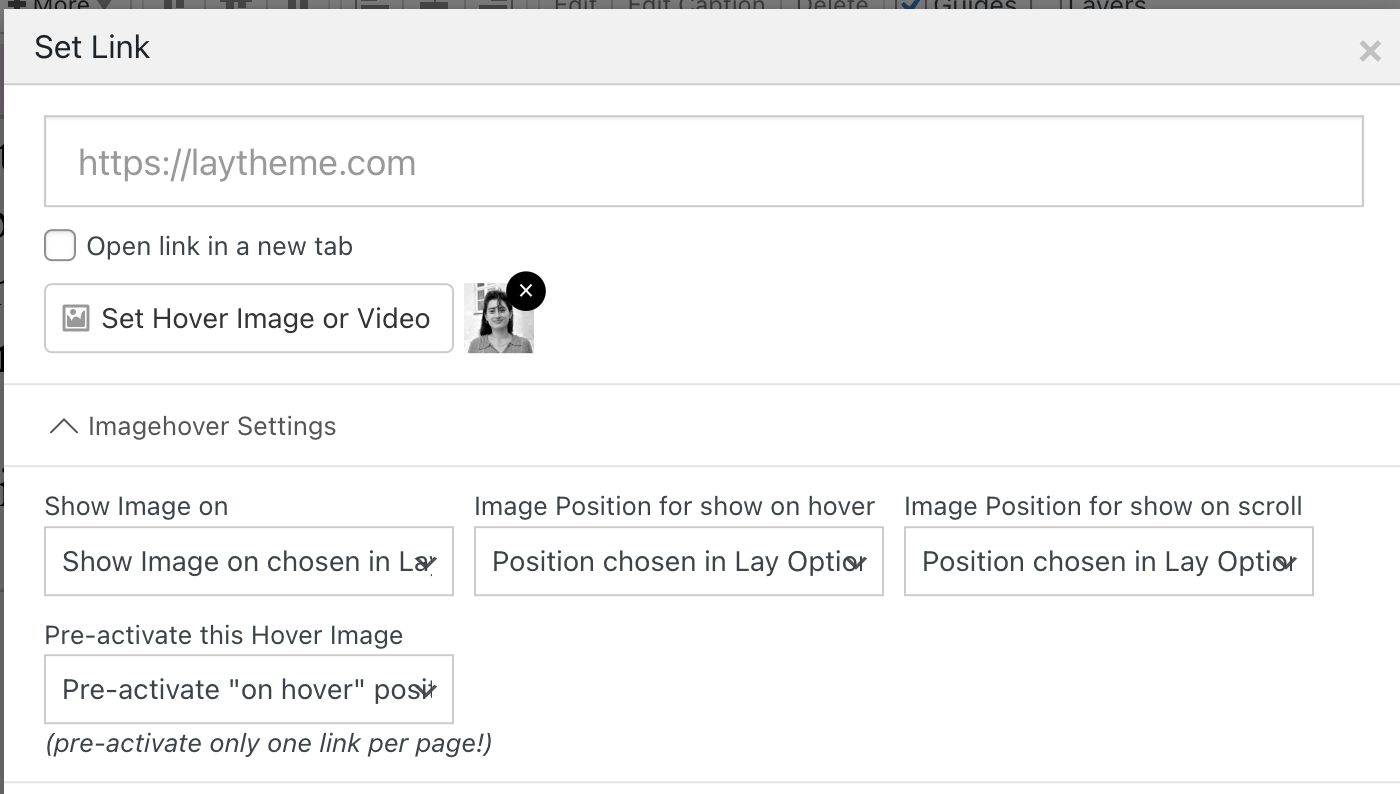Click Edit in the top toolbar
1400x794 pixels.
pos(575,5)
